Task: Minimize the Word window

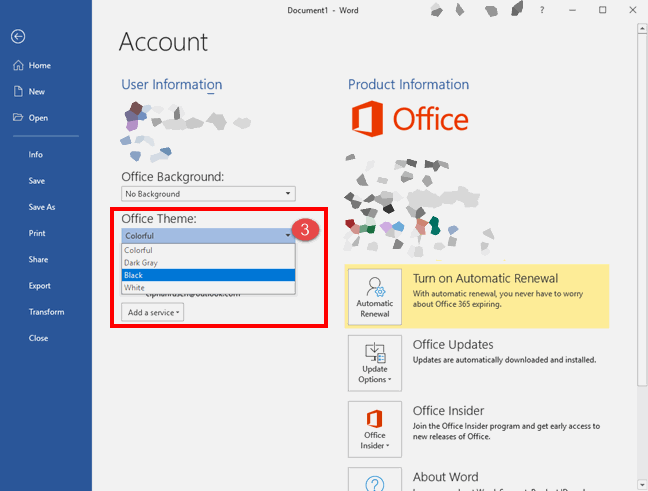Action: 572,10
